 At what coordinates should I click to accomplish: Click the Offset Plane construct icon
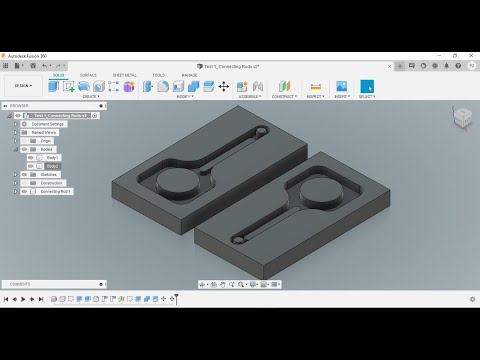tap(284, 86)
